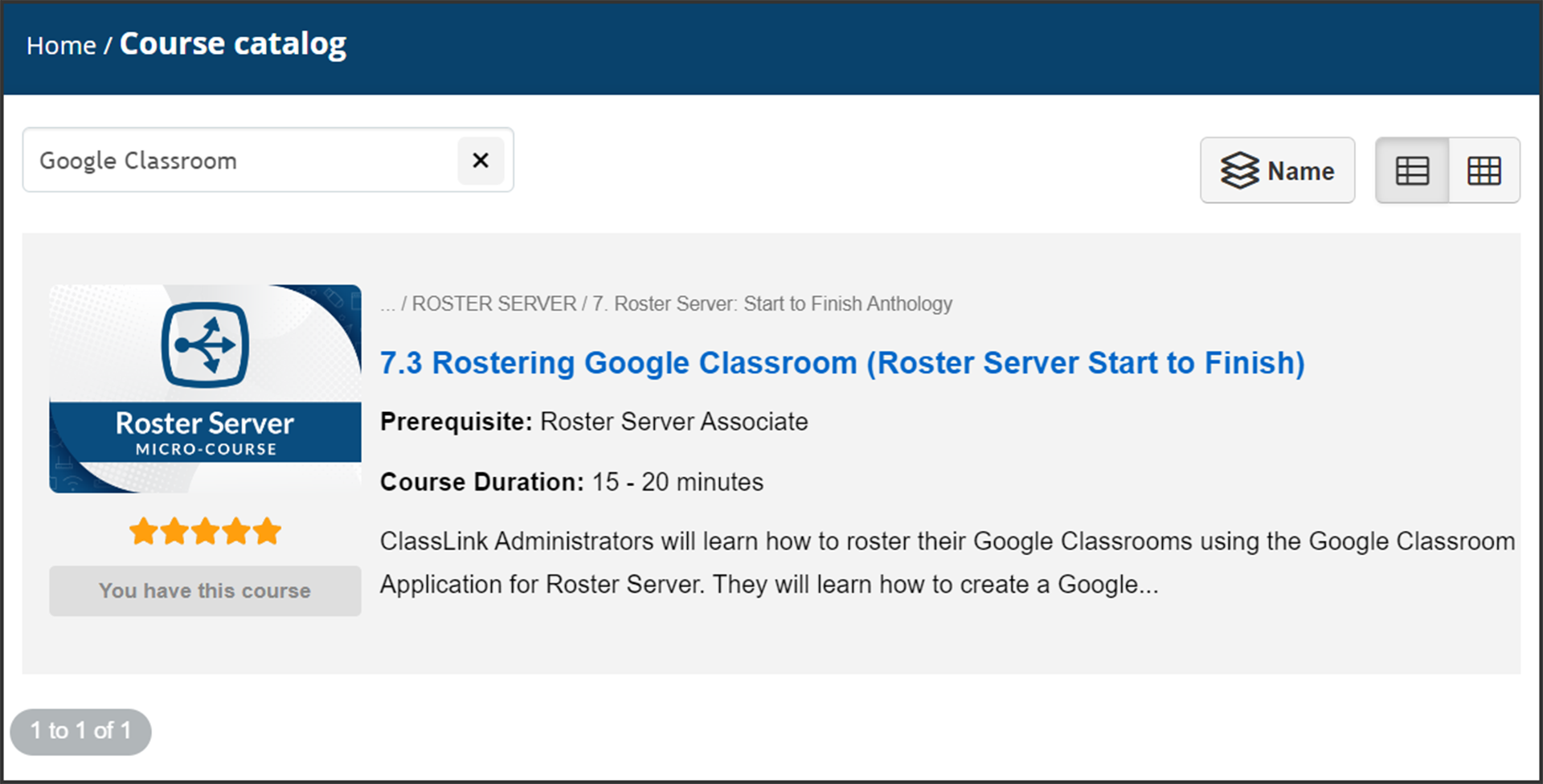
Task: Click the middle star of the rating
Action: pyautogui.click(x=205, y=530)
